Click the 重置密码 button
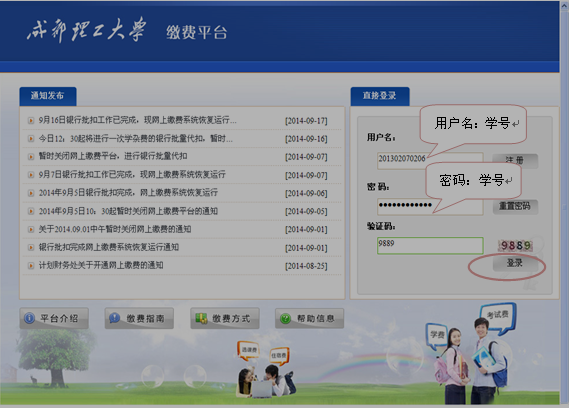Screen dimensions: 569x408 click(x=515, y=206)
